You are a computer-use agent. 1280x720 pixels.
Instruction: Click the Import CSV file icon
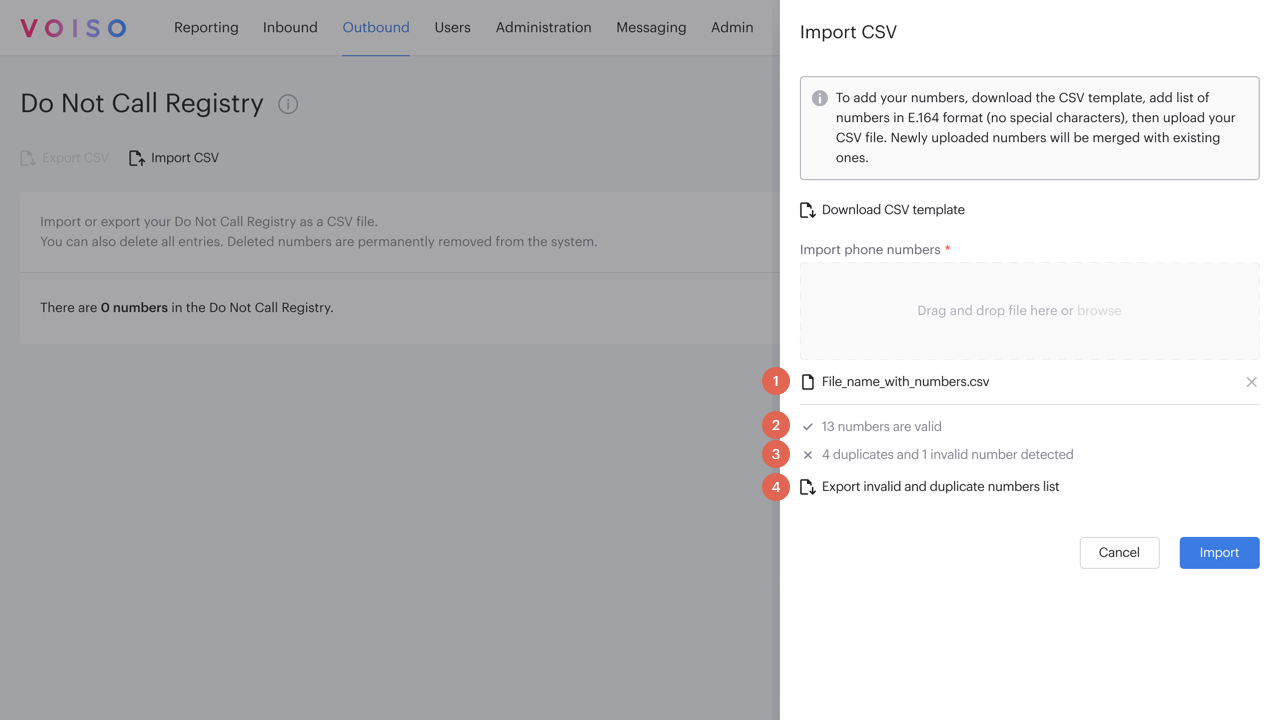click(x=135, y=157)
